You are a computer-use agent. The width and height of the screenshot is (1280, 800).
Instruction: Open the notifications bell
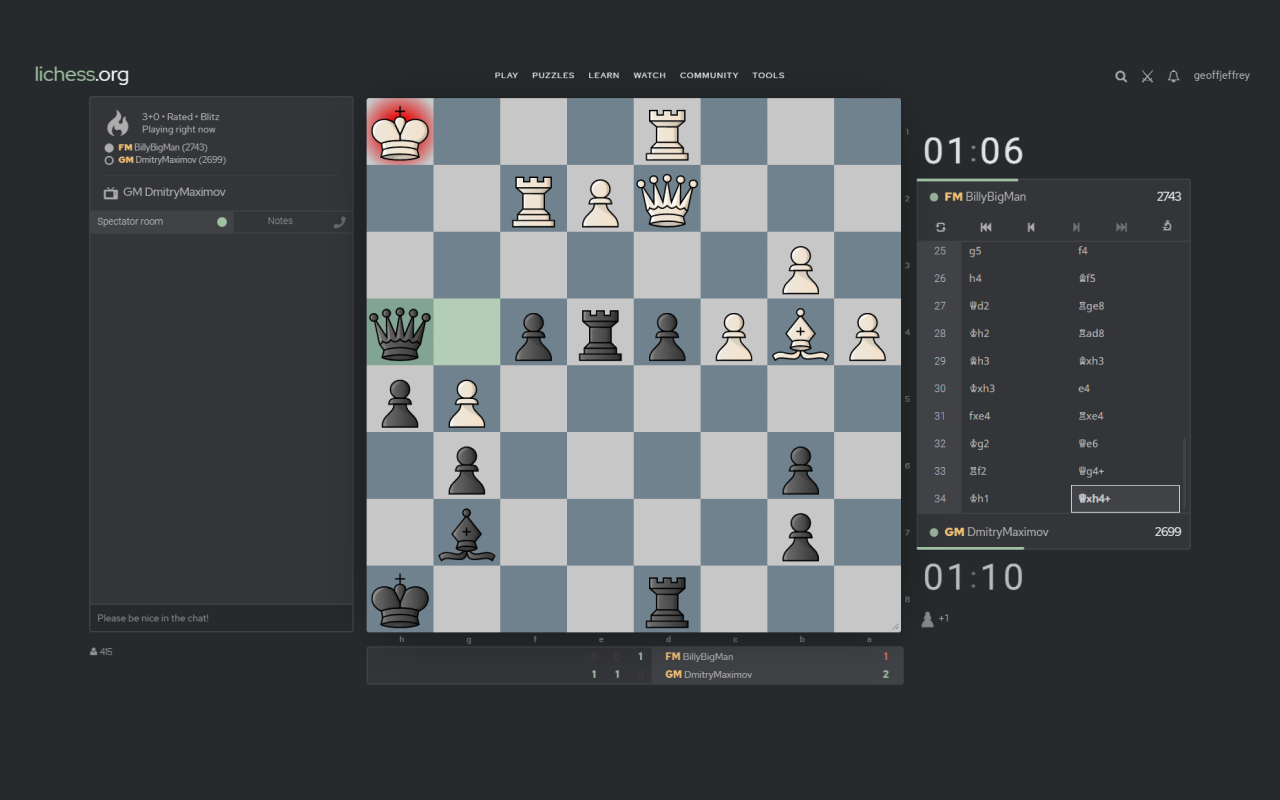[x=1174, y=76]
